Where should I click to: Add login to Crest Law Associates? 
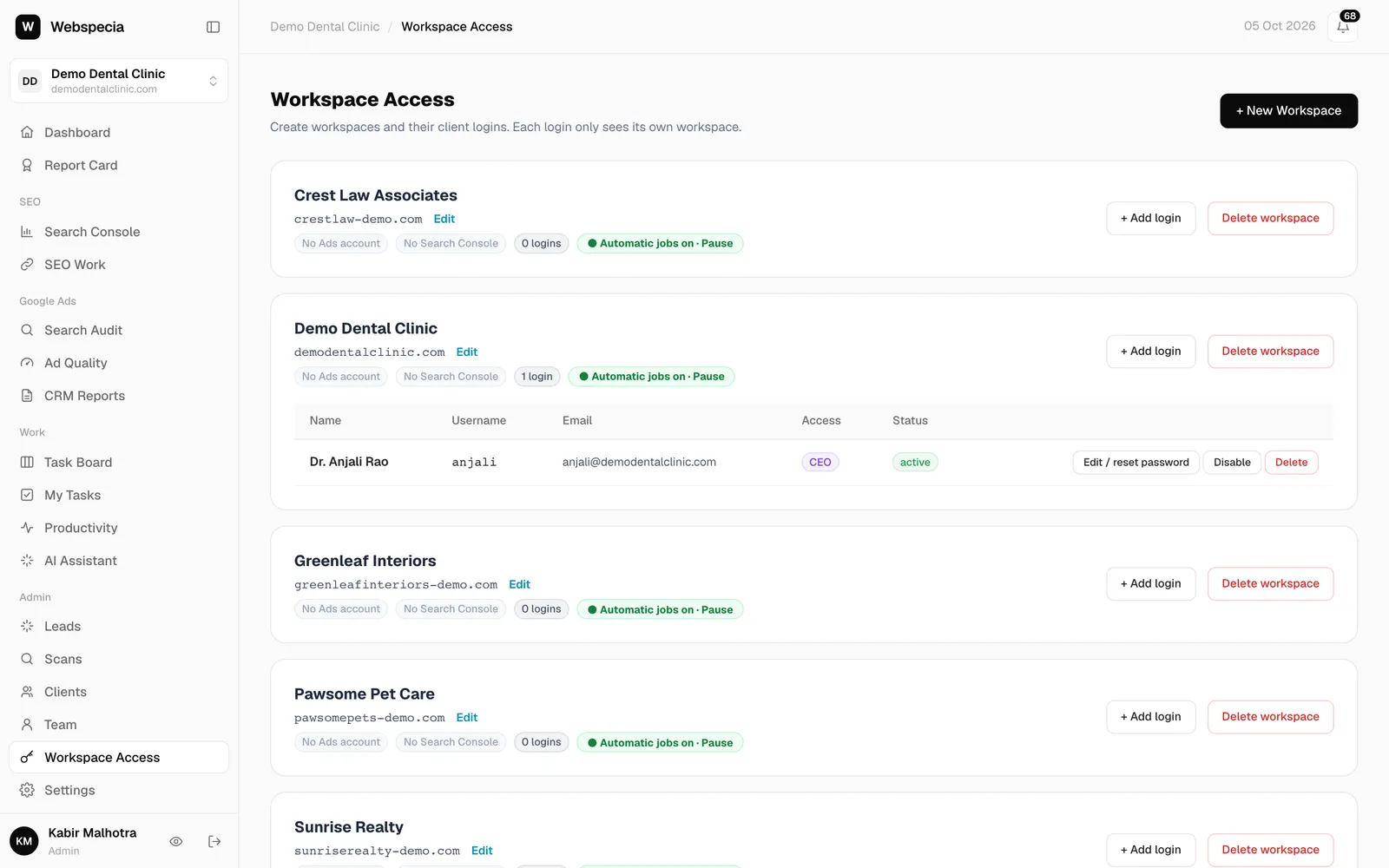(x=1150, y=219)
